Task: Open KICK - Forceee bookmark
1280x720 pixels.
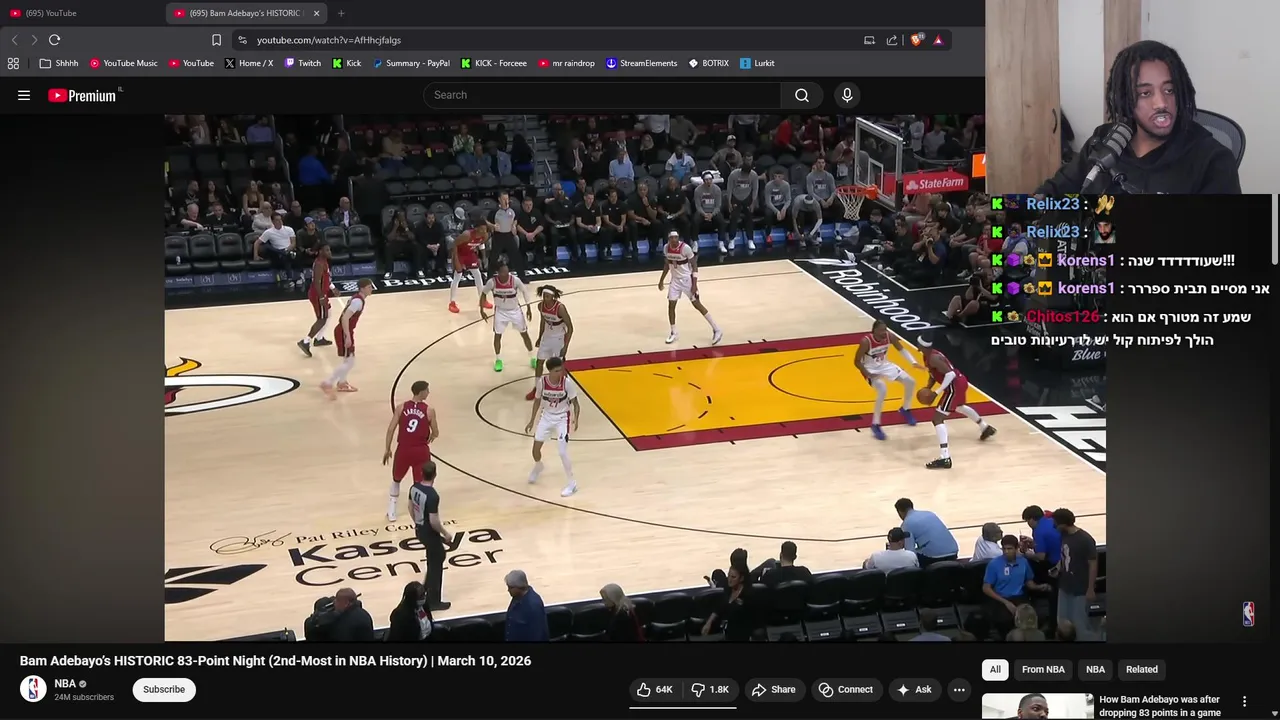Action: [x=494, y=63]
